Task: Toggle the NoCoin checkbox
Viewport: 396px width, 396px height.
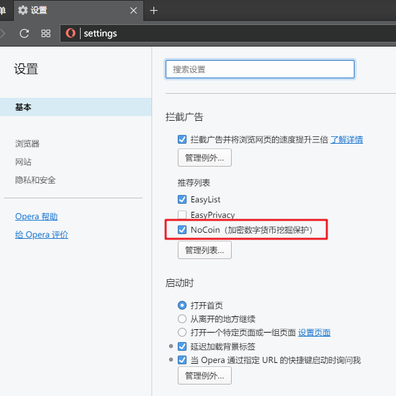Action: pyautogui.click(x=182, y=230)
